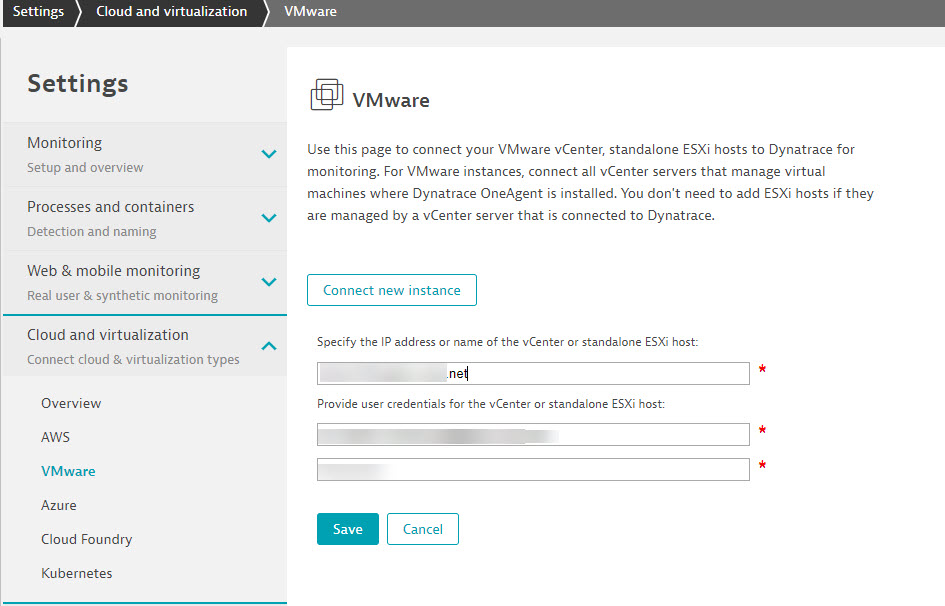This screenshot has width=945, height=606.
Task: Expand Web & mobile monitoring chevron
Action: (x=268, y=282)
